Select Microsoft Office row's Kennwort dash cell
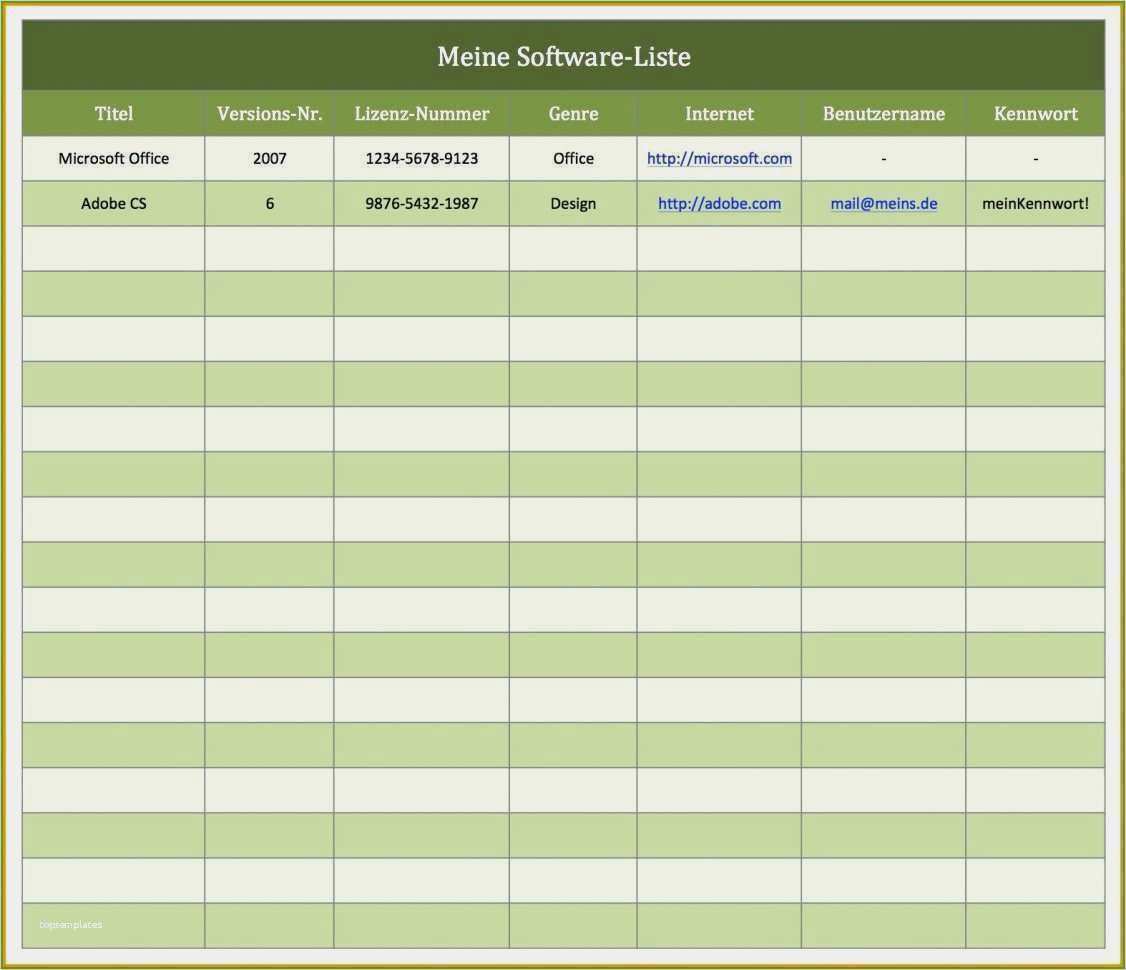The height and width of the screenshot is (970, 1126). 1036,159
